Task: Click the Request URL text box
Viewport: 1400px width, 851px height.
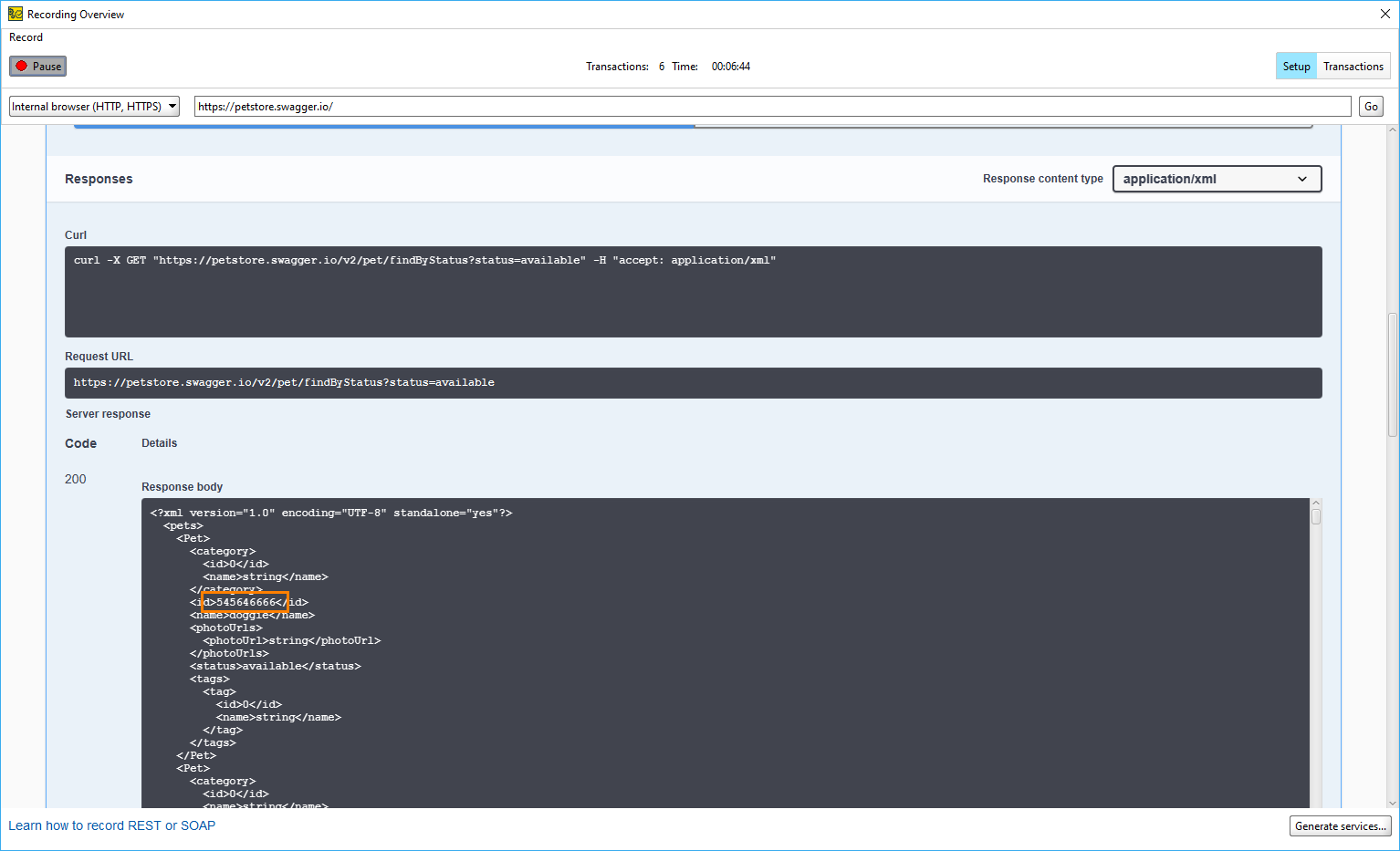Action: [693, 383]
